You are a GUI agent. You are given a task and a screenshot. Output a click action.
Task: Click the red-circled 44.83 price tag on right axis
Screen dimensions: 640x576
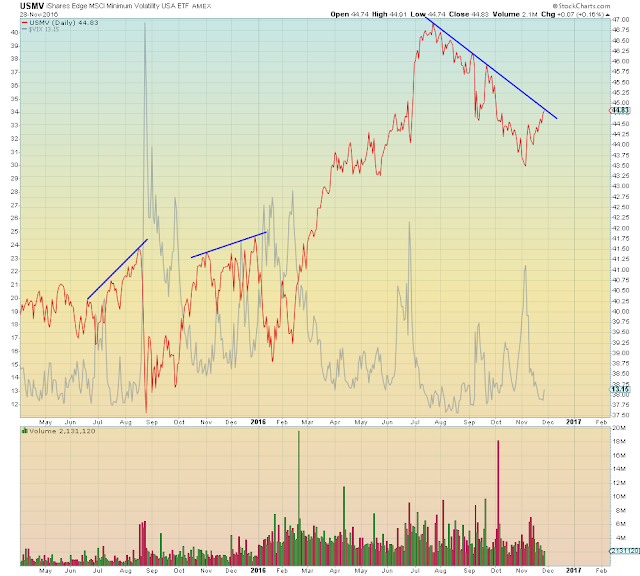pos(620,110)
